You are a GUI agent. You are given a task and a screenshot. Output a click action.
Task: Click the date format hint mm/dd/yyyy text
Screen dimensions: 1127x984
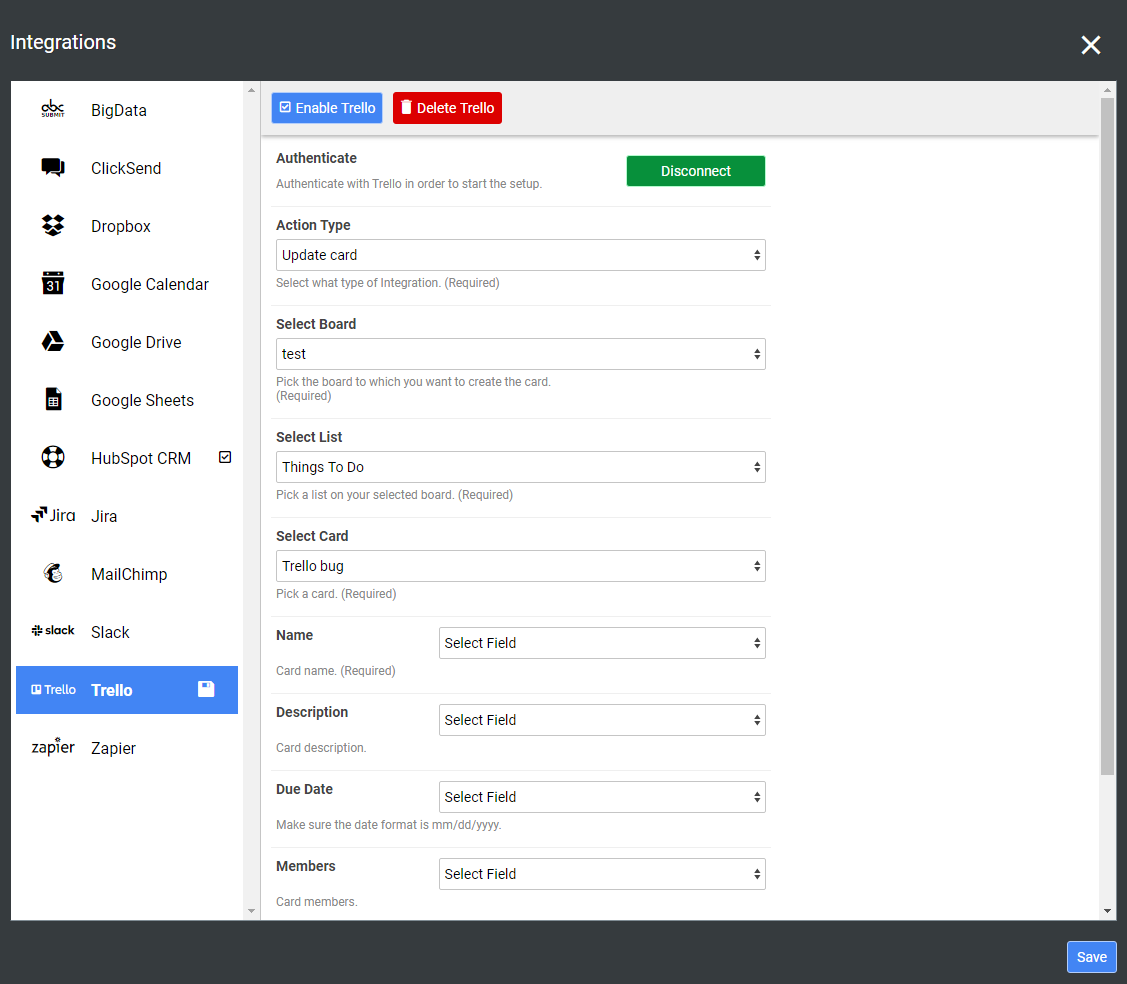(389, 824)
